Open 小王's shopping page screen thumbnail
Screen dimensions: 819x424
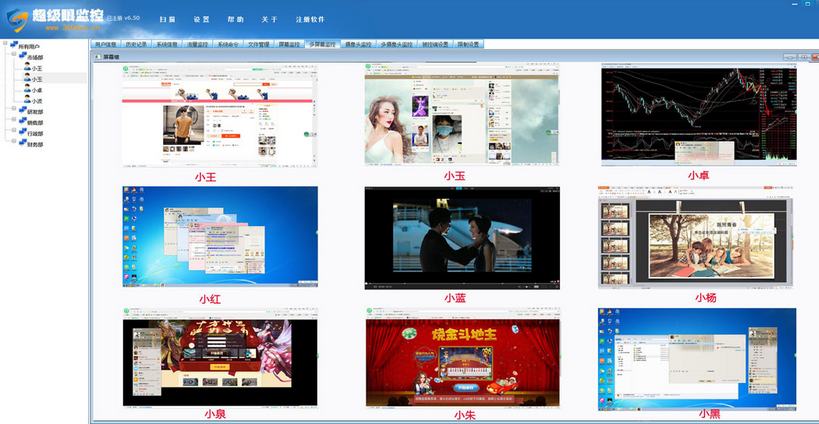[220, 115]
